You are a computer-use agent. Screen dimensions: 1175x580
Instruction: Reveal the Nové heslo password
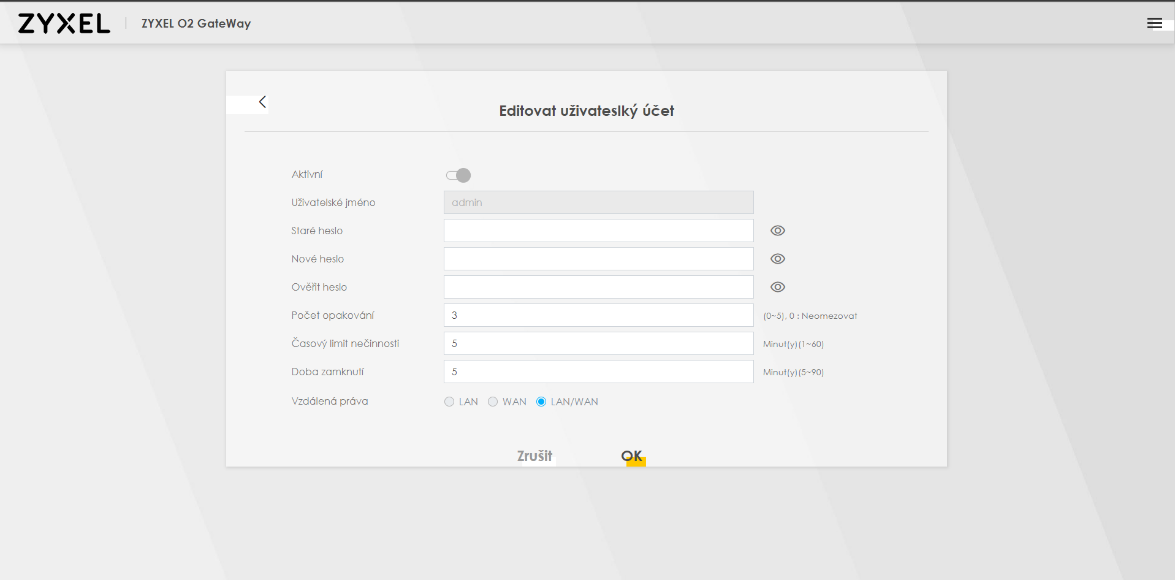click(x=778, y=259)
